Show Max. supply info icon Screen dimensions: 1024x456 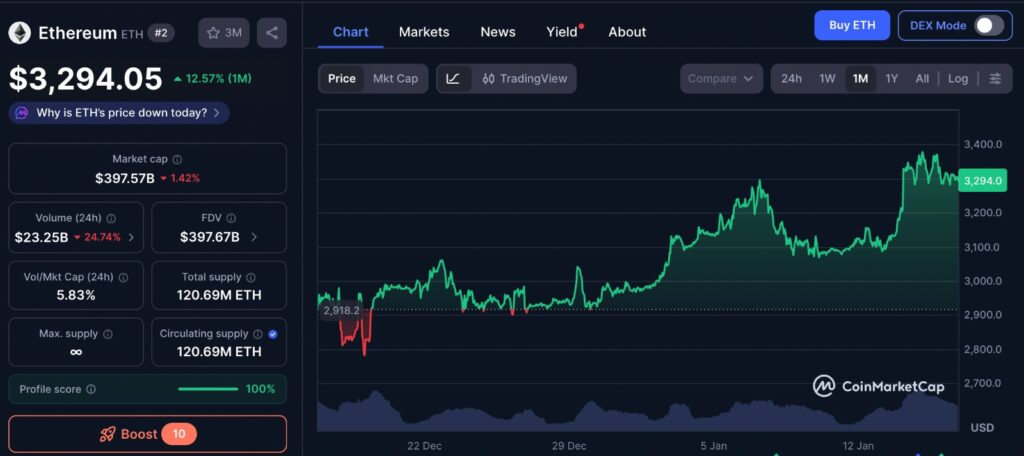pos(108,334)
